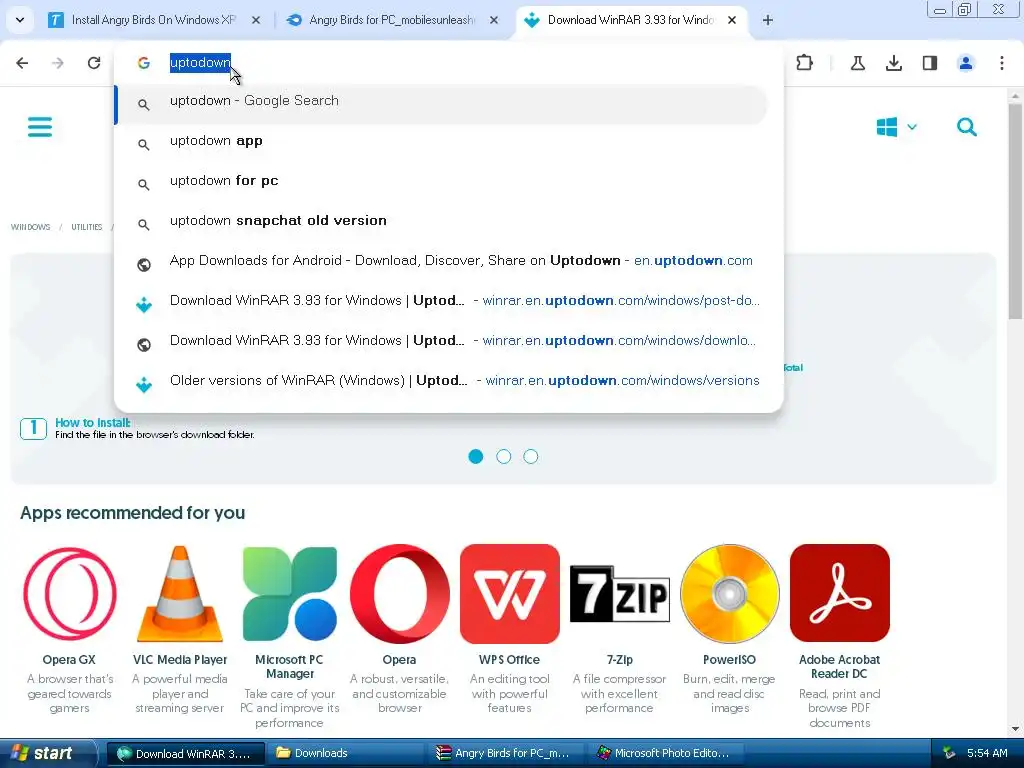Click the VLC Media Player title link
Viewport: 1024px width, 768px height.
tap(180, 660)
